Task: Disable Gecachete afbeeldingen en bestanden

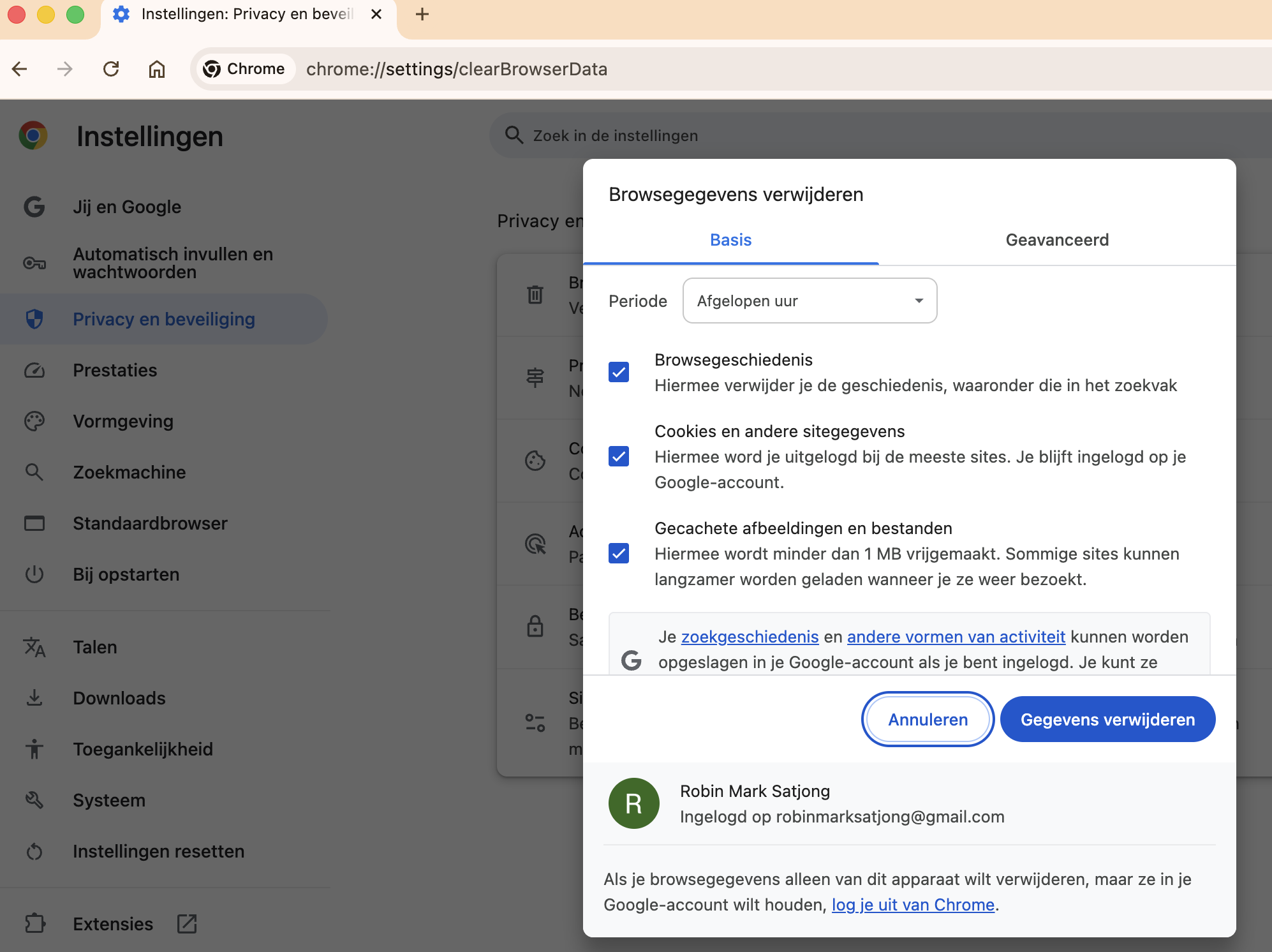Action: (619, 553)
